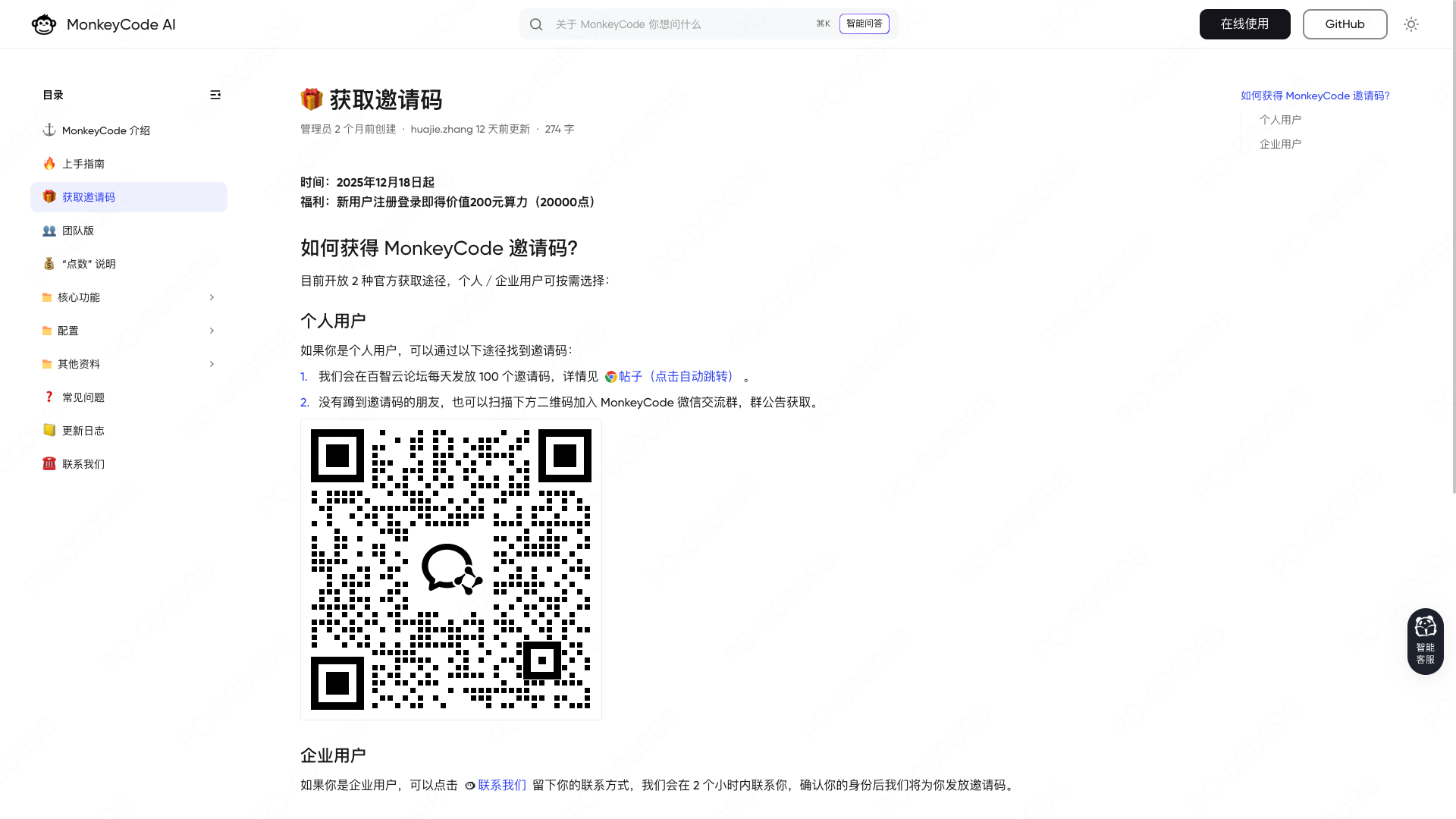Screen dimensions: 1456x819
Task: Click the huajie.zhang 12 天前更新 text
Action: (470, 129)
